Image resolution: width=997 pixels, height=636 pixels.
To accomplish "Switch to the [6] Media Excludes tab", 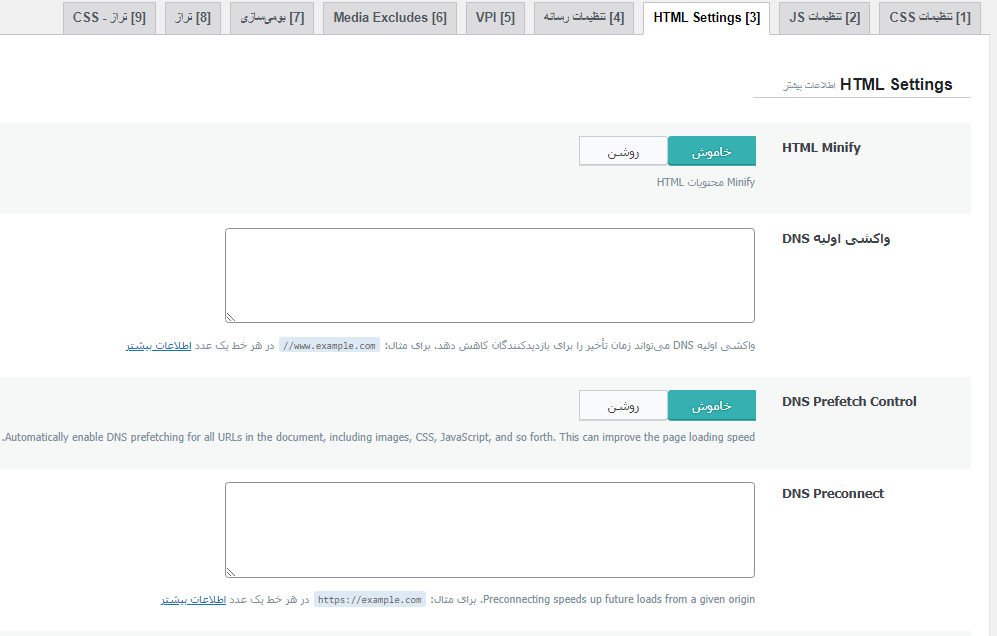I will pos(389,18).
